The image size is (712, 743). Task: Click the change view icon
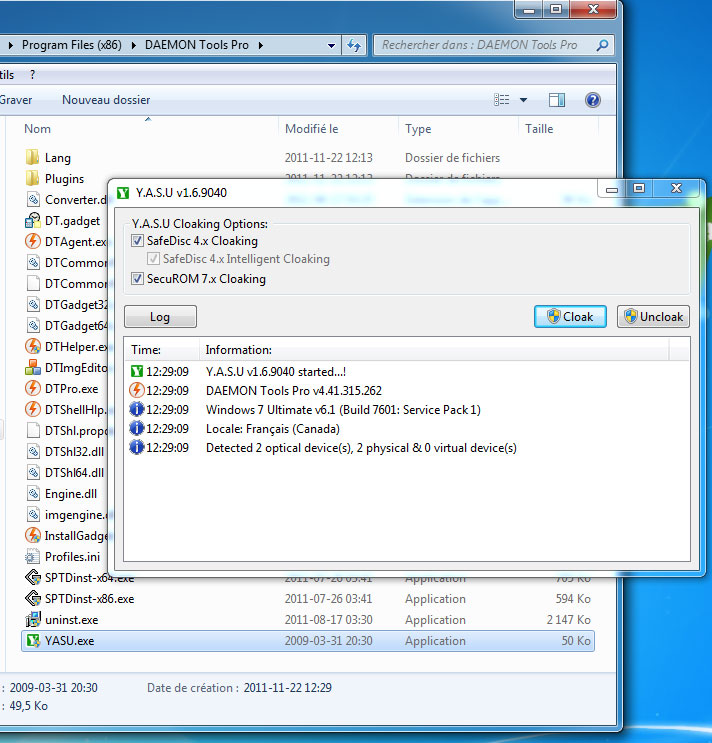point(502,100)
